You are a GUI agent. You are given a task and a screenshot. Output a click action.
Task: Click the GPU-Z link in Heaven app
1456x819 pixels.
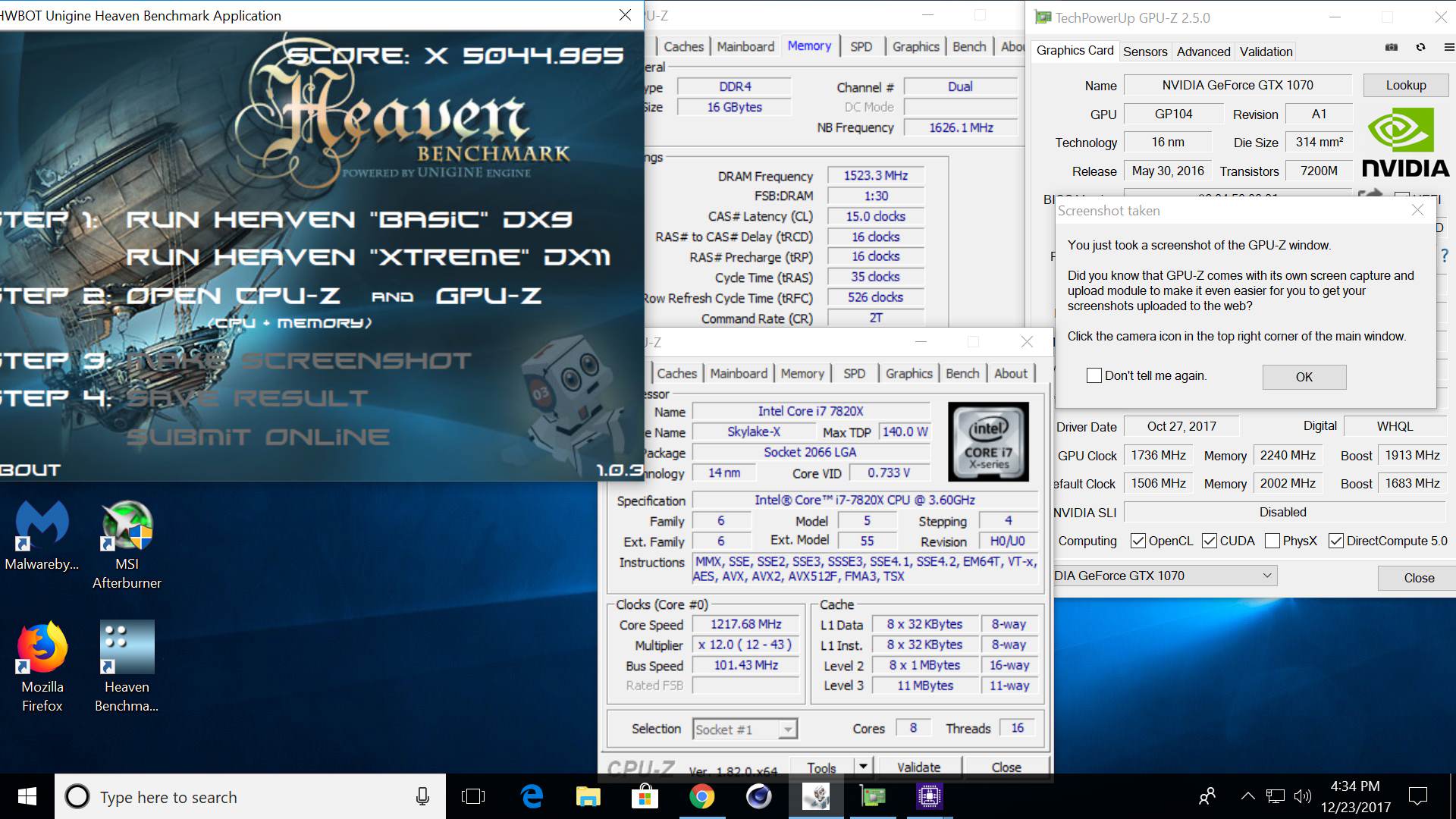pos(488,296)
